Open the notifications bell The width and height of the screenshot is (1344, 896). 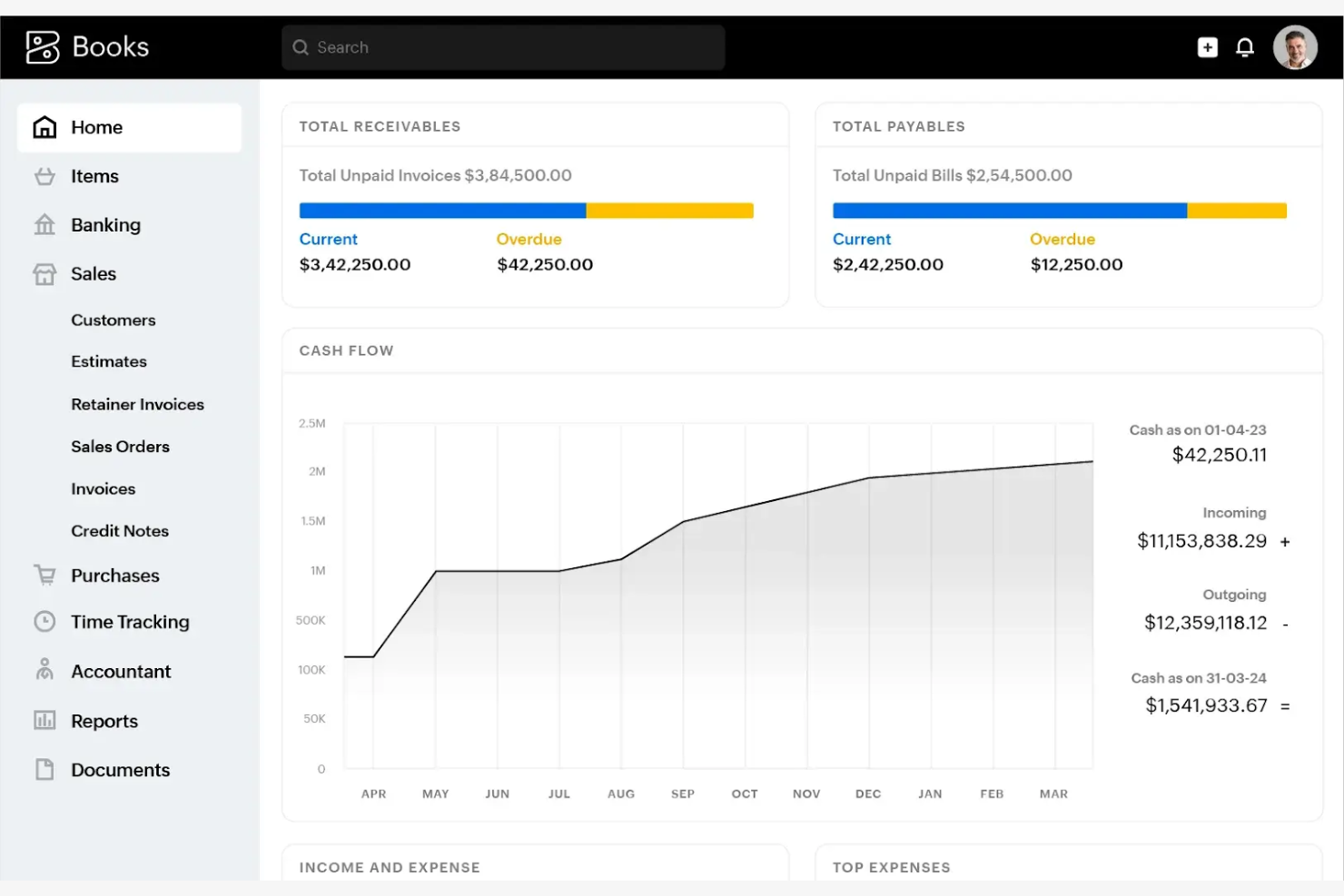tap(1245, 46)
